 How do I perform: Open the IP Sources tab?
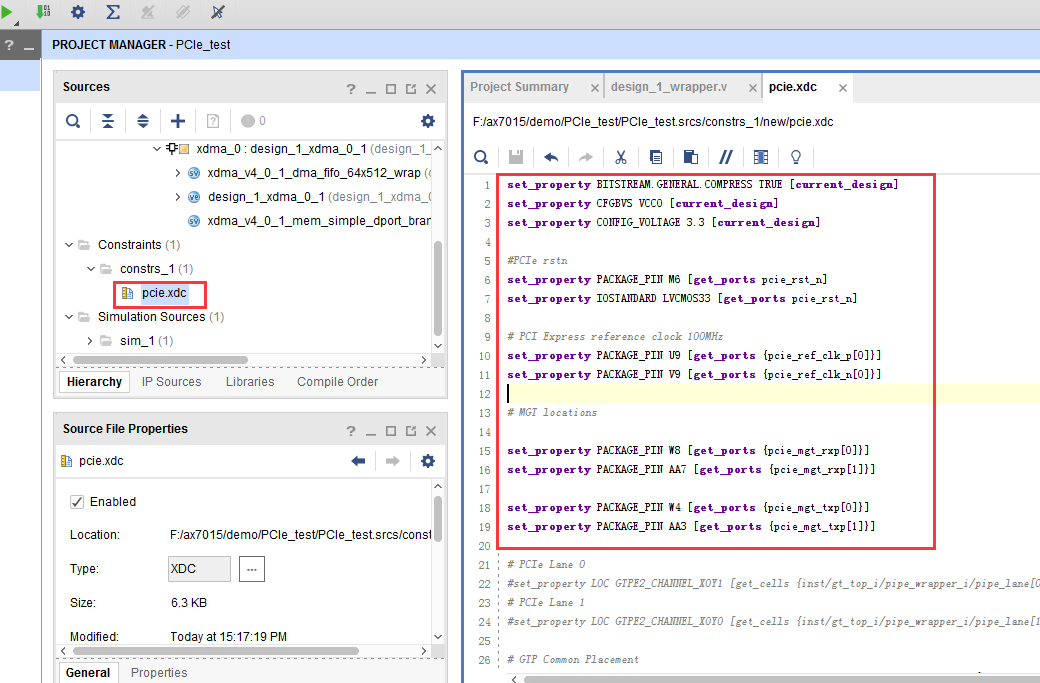click(171, 382)
